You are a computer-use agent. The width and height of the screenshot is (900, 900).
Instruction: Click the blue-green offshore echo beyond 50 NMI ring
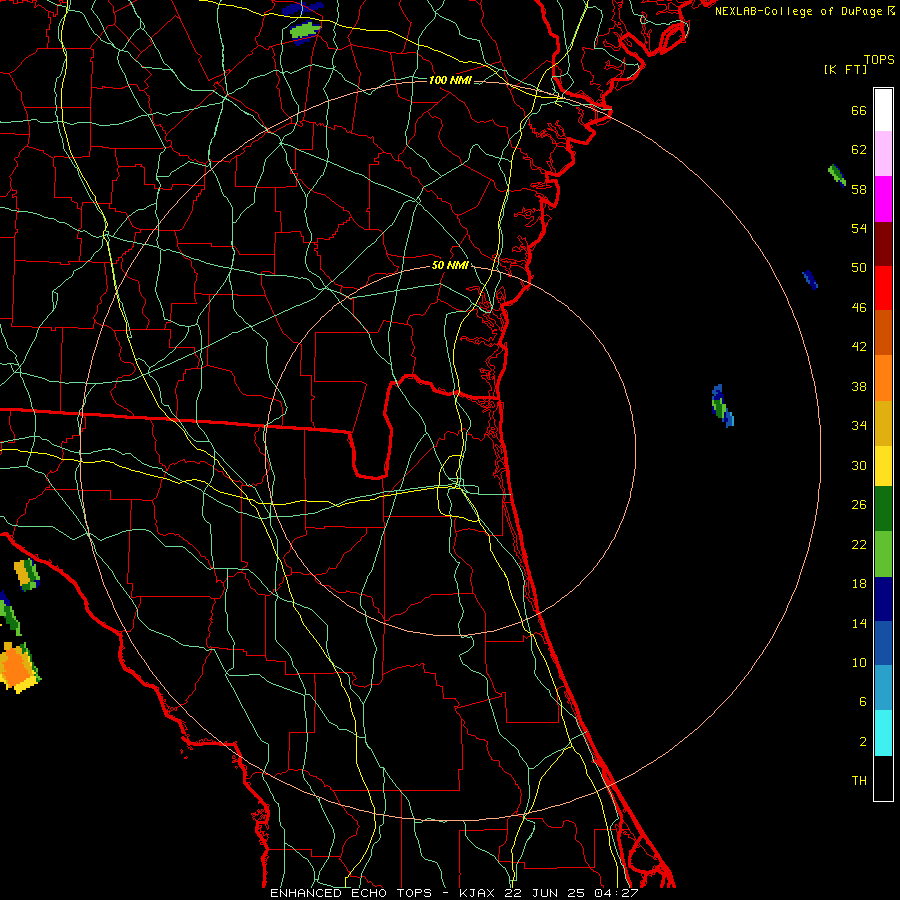coord(722,406)
